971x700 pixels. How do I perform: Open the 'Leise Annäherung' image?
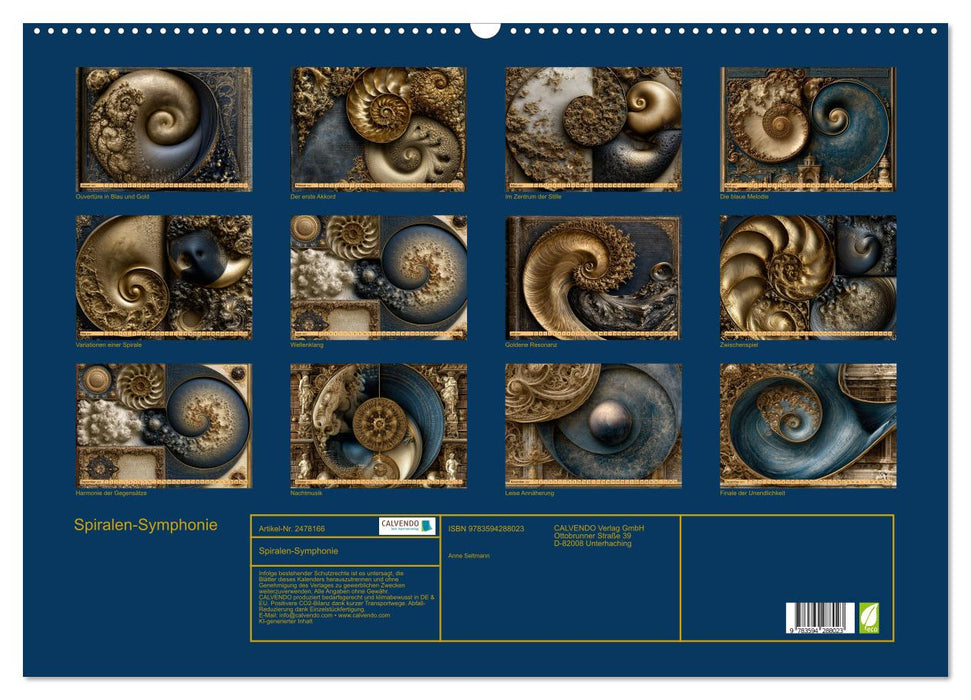pos(593,426)
